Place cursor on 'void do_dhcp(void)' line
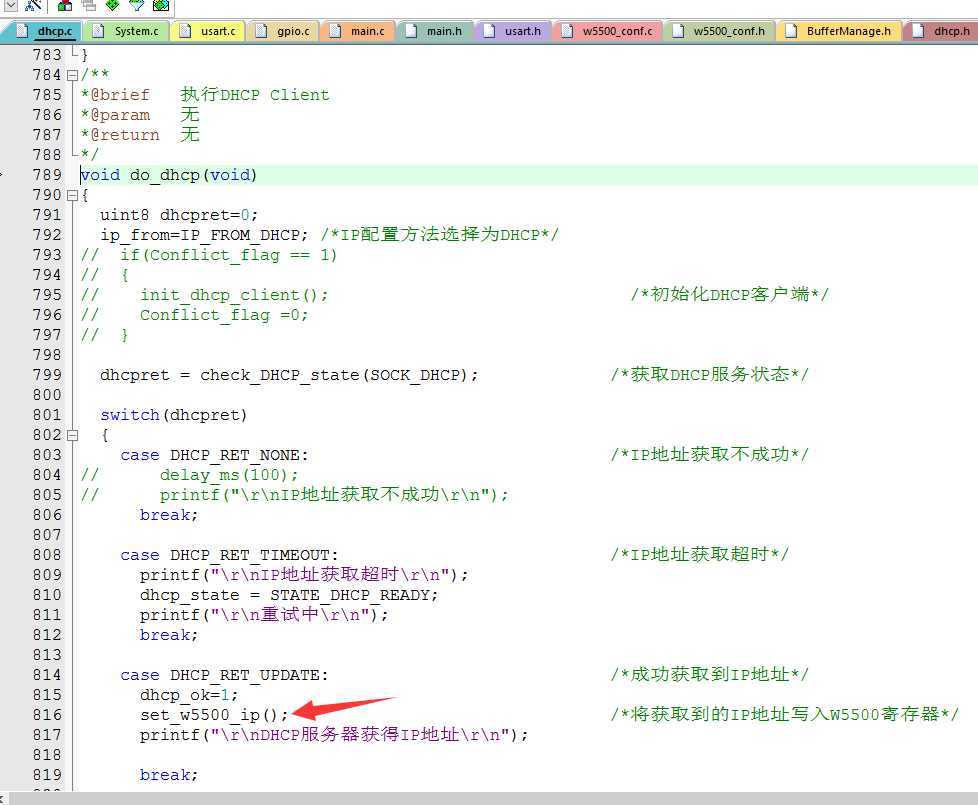The height and width of the screenshot is (805, 978). tap(168, 175)
